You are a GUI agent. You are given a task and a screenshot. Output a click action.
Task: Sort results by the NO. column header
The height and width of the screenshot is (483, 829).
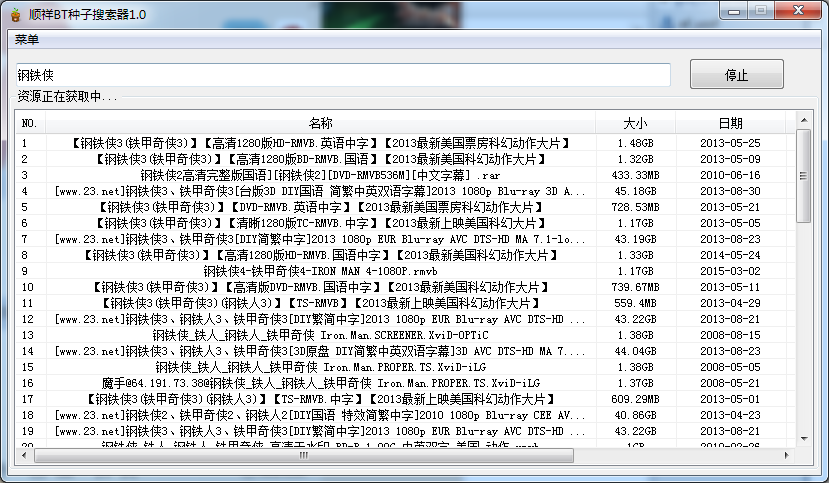pos(30,123)
